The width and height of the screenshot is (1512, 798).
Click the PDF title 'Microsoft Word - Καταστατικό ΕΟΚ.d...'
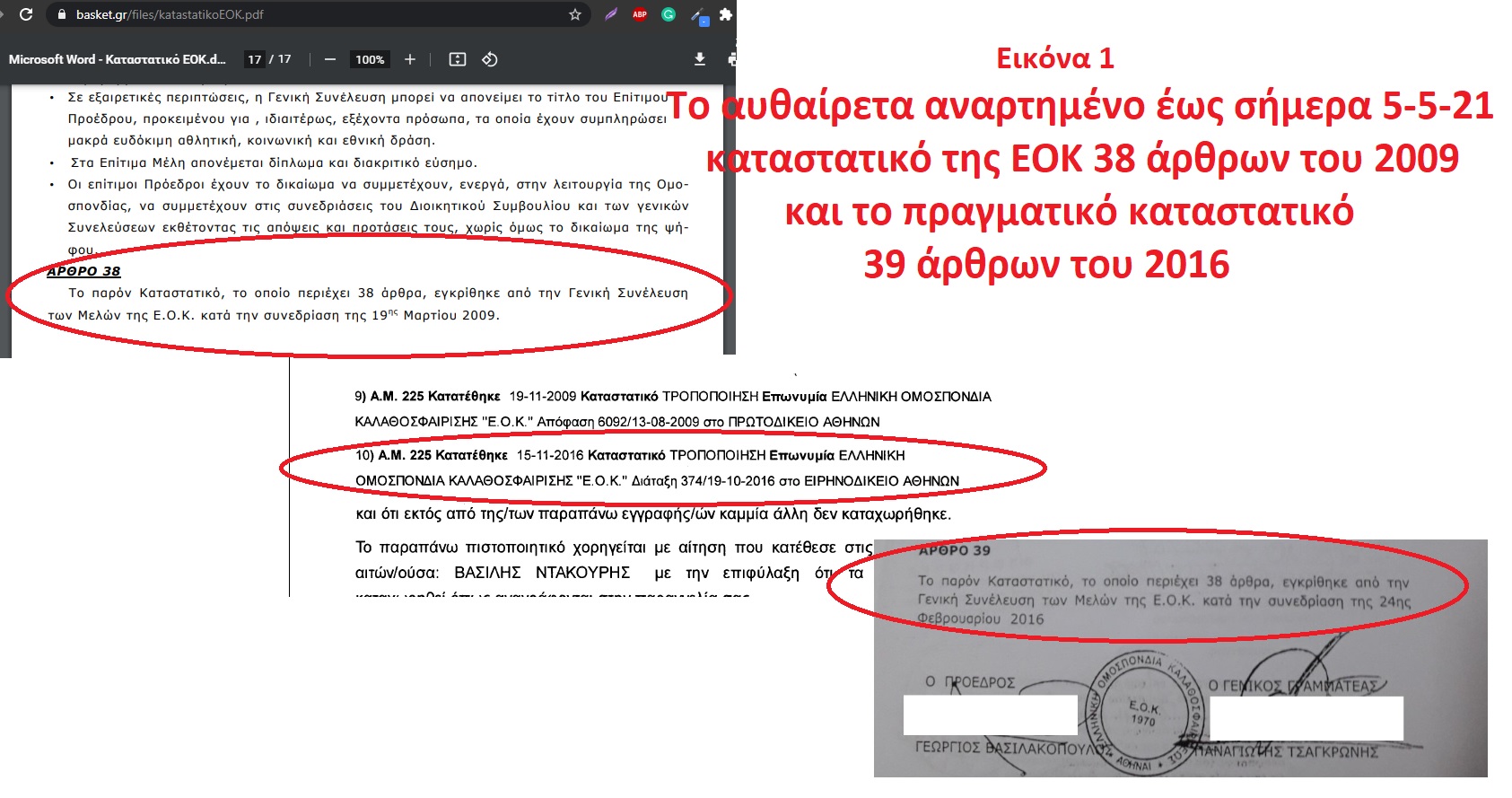pyautogui.click(x=117, y=59)
